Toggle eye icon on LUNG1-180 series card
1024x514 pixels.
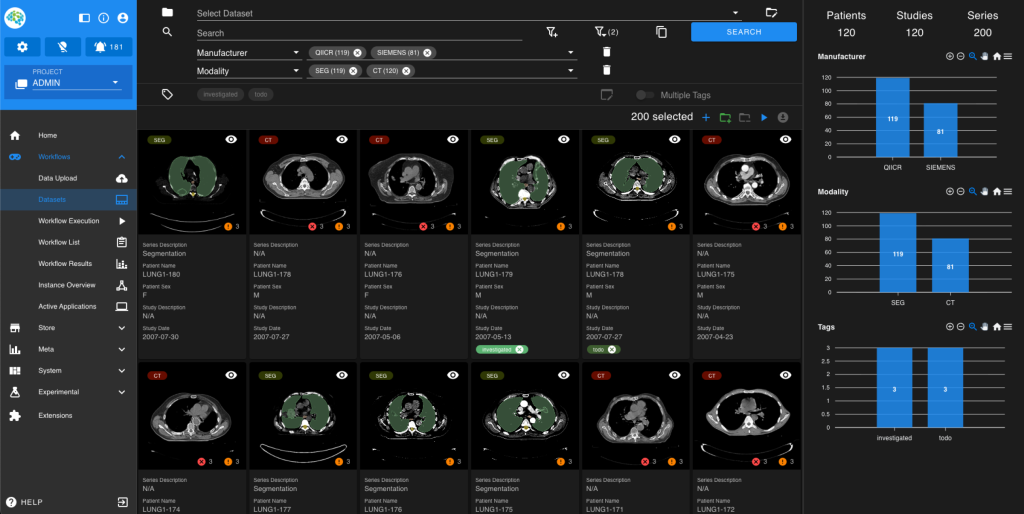[231, 141]
